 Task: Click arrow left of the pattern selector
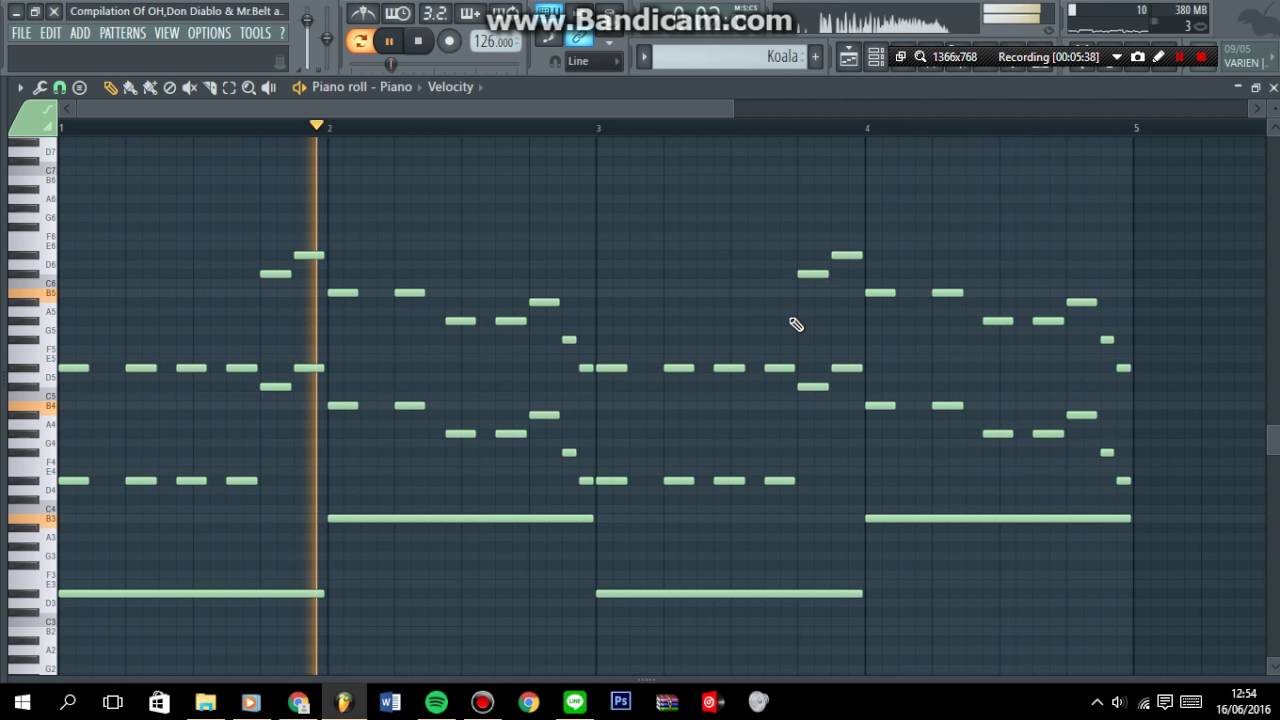pos(644,57)
